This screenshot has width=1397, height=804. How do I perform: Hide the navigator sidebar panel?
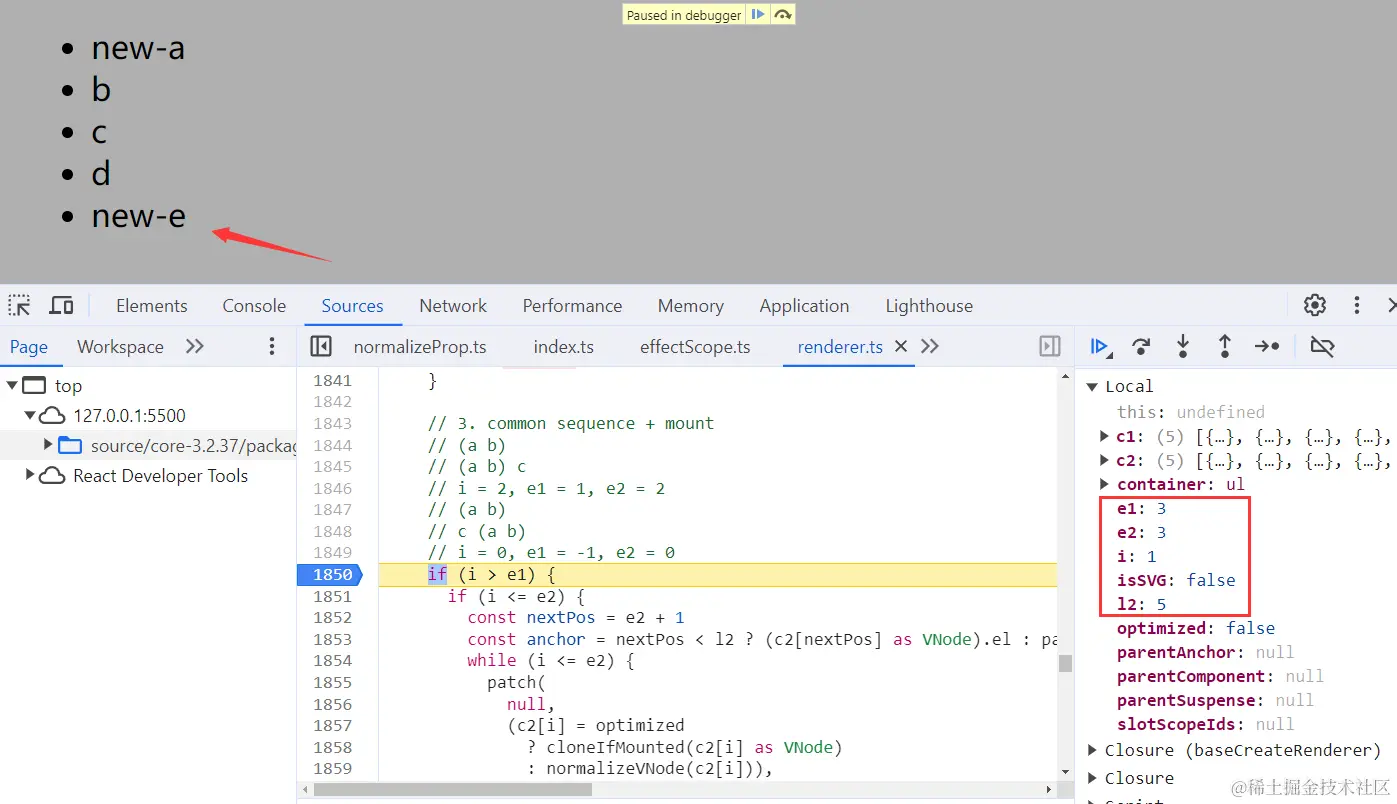click(x=320, y=346)
